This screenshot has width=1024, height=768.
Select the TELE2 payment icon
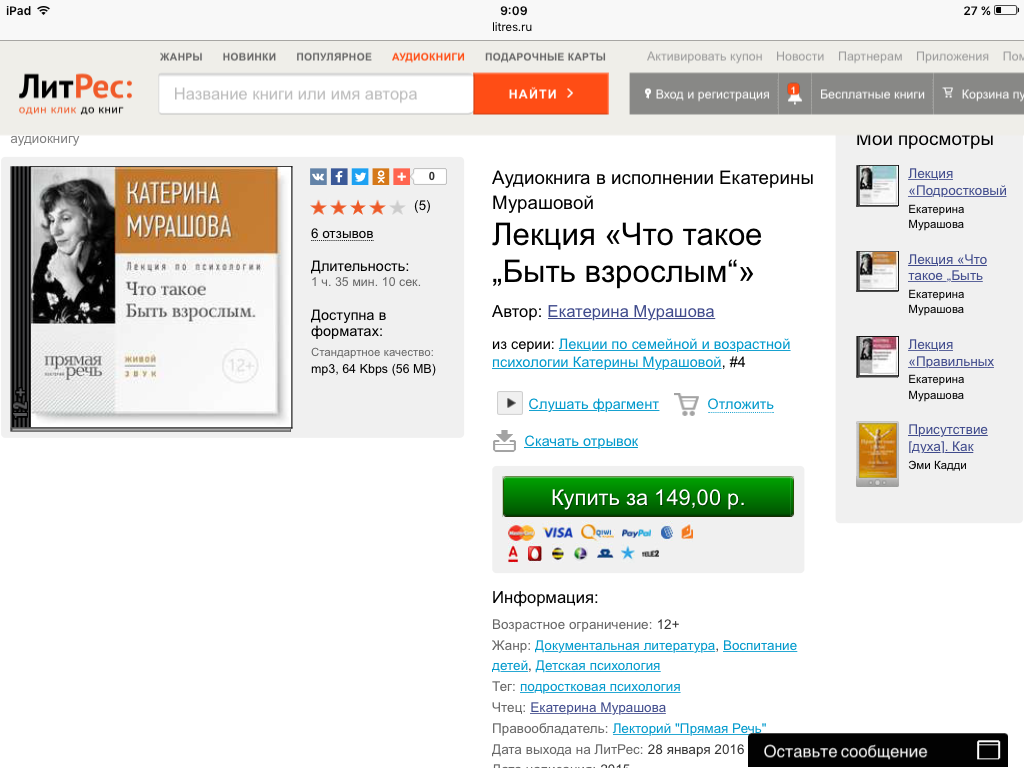(650, 554)
